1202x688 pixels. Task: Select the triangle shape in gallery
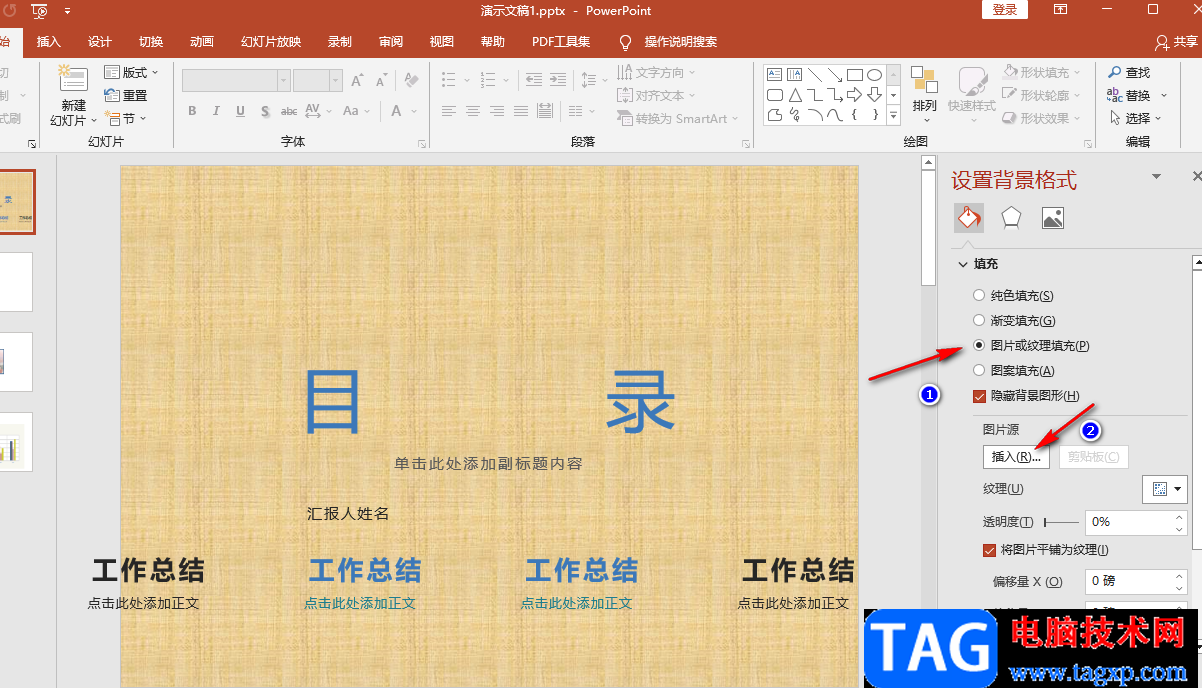[795, 95]
